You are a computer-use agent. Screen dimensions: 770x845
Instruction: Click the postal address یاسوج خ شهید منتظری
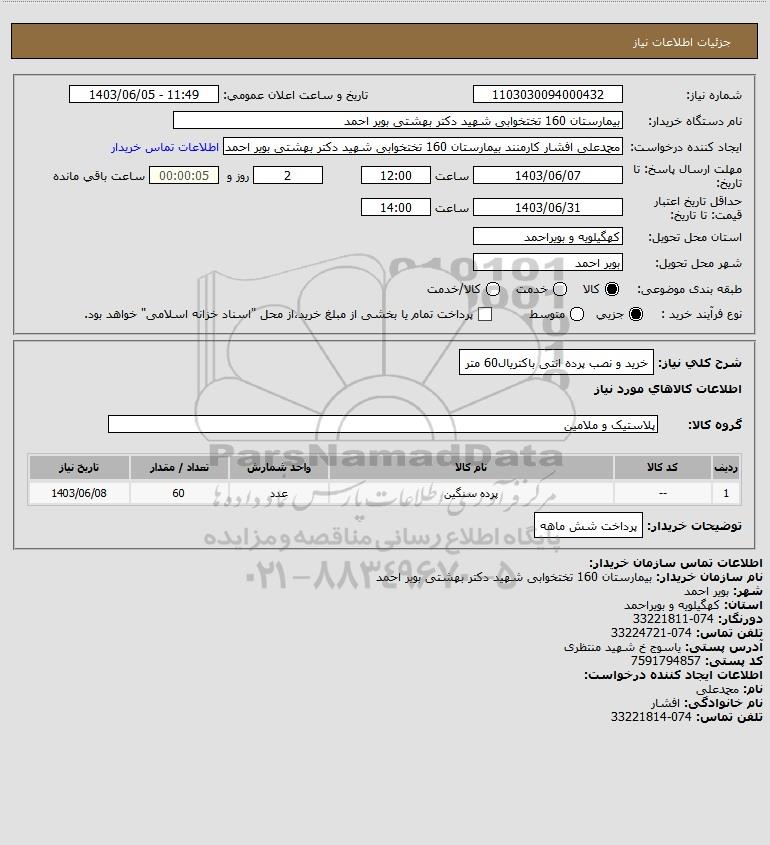[622, 647]
